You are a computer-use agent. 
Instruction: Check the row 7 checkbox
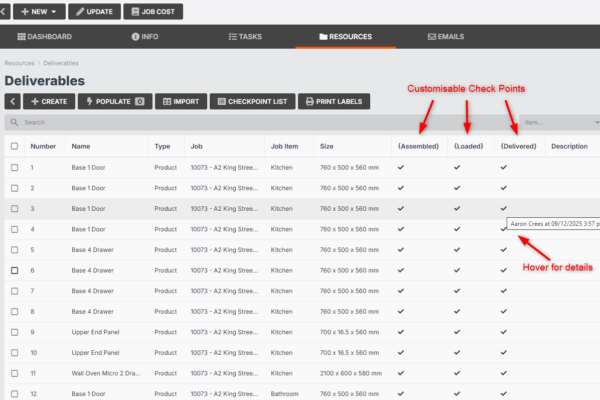15,291
